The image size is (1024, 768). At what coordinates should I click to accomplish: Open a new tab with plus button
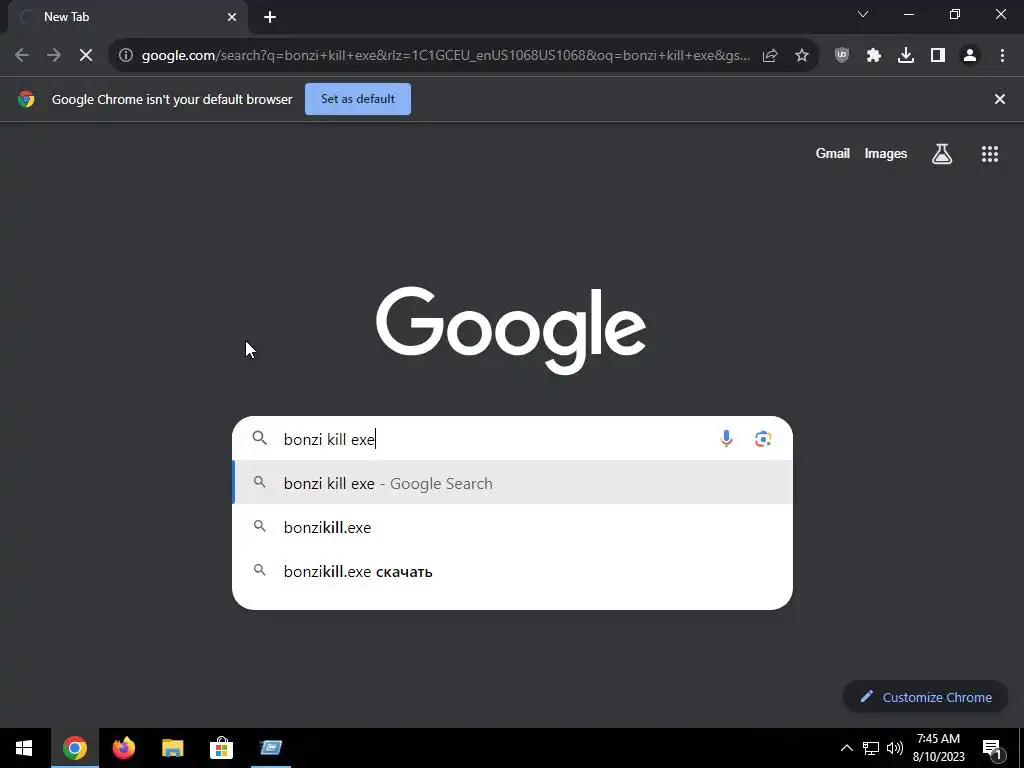pyautogui.click(x=270, y=17)
